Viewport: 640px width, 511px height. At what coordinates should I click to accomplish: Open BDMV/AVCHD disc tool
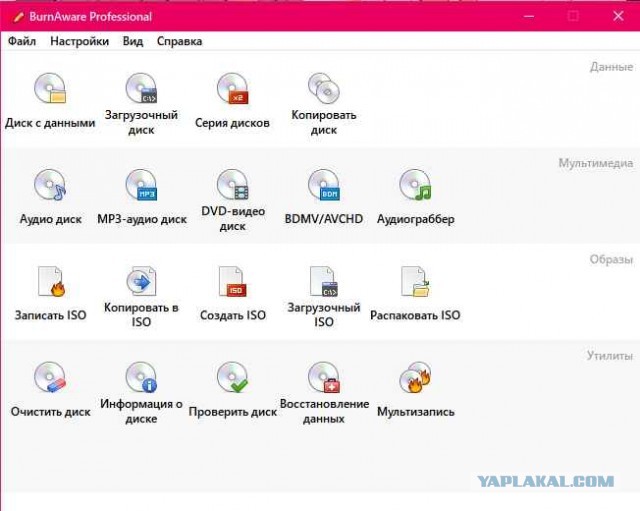(x=324, y=197)
